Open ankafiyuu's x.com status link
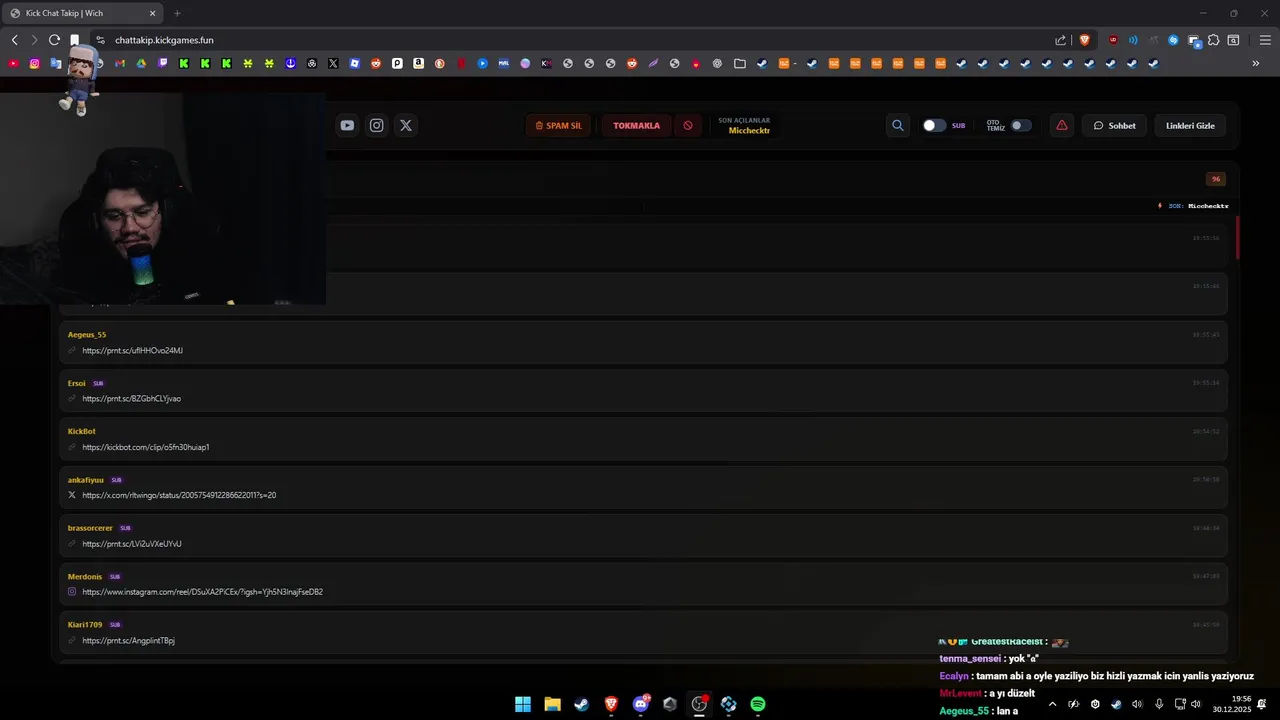Image resolution: width=1280 pixels, height=720 pixels. click(x=179, y=495)
